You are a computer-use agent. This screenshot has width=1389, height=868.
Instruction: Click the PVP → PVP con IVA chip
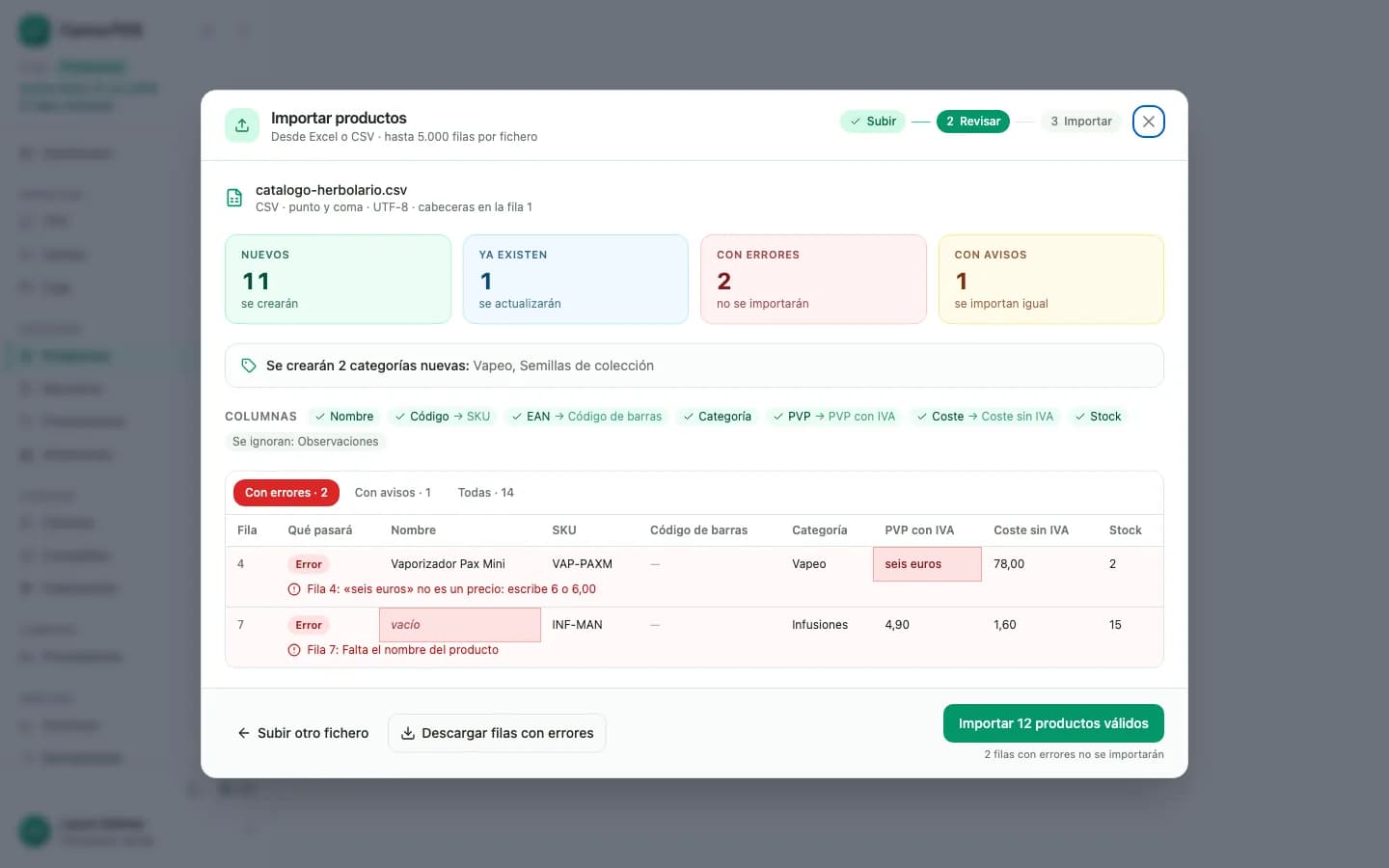[x=834, y=417]
